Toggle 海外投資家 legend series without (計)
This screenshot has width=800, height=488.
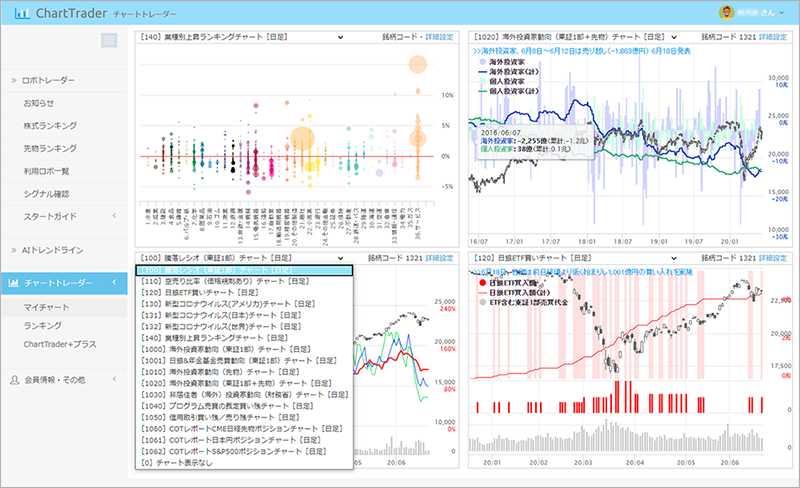502,62
